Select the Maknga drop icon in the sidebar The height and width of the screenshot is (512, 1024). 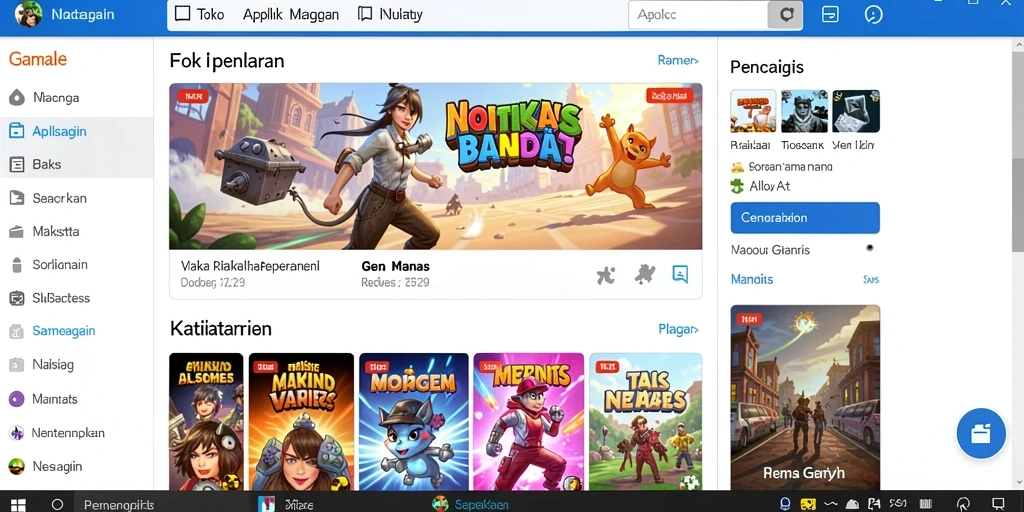[16, 98]
